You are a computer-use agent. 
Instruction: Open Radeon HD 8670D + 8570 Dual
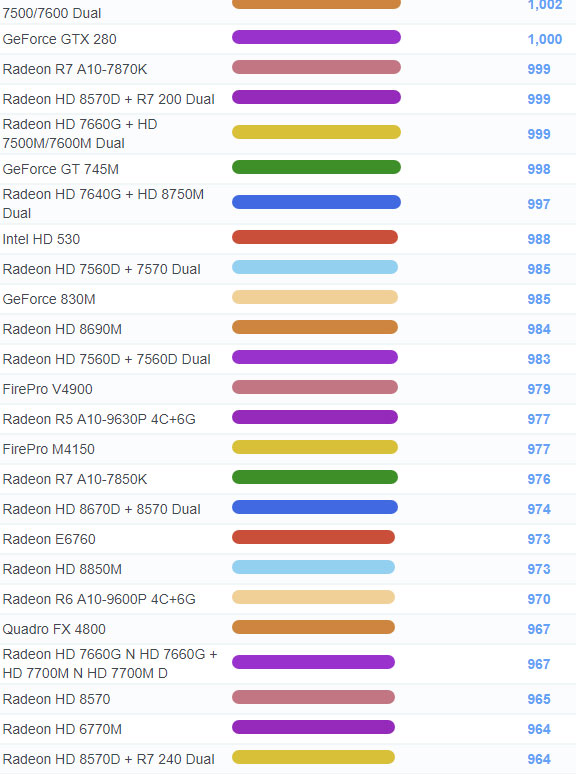101,509
